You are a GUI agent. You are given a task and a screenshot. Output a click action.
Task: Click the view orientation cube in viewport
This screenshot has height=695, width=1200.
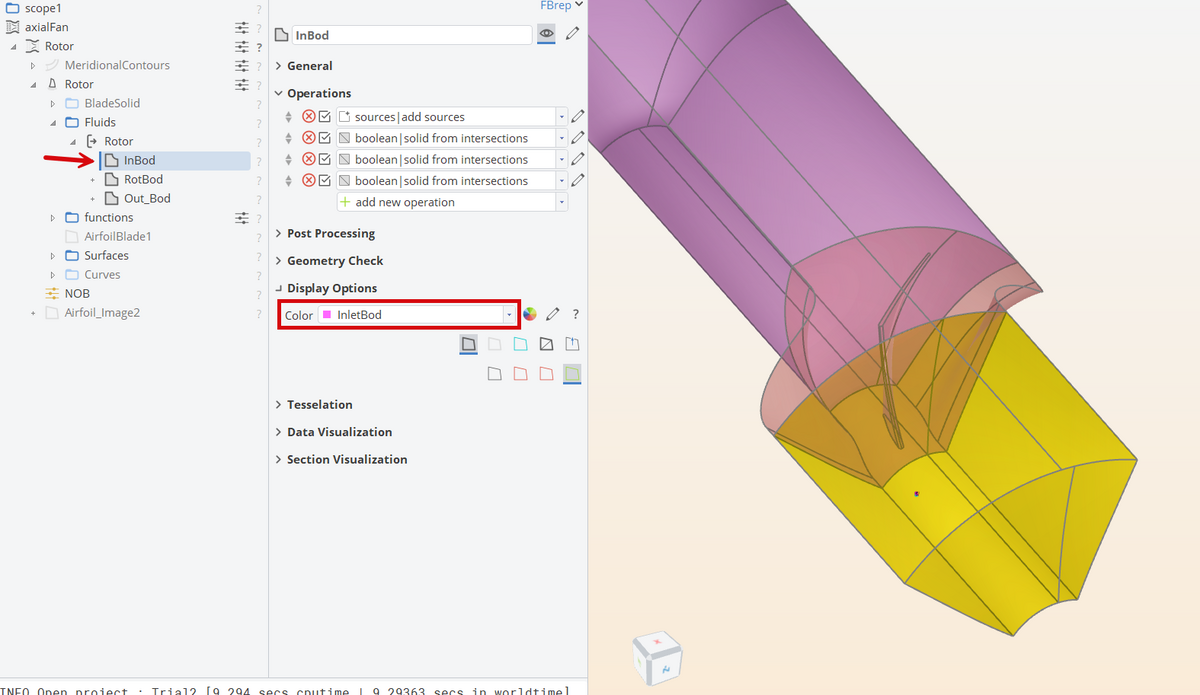[657, 658]
